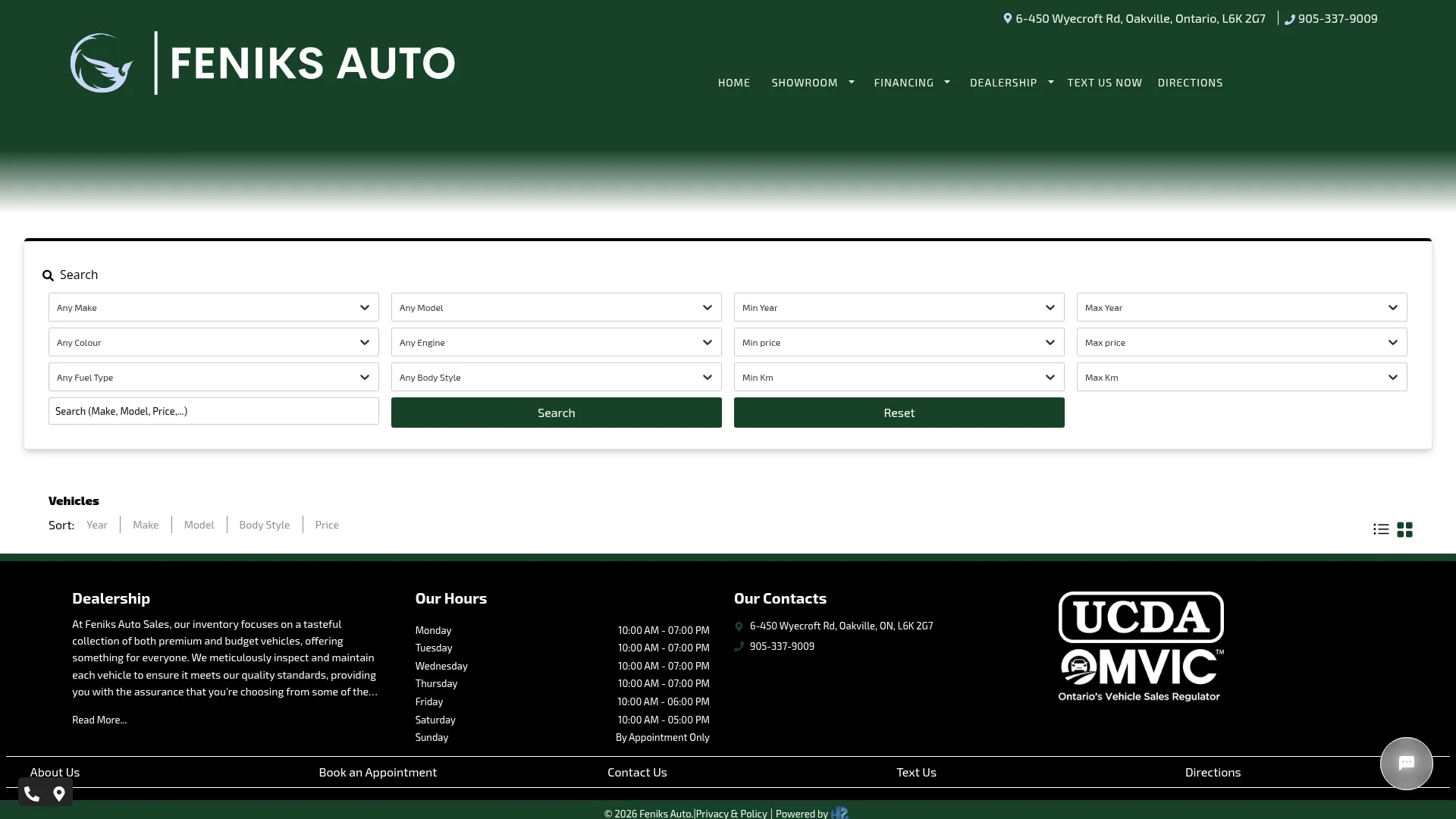Go to the HOME menu item
This screenshot has width=1456, height=819.
click(x=734, y=83)
